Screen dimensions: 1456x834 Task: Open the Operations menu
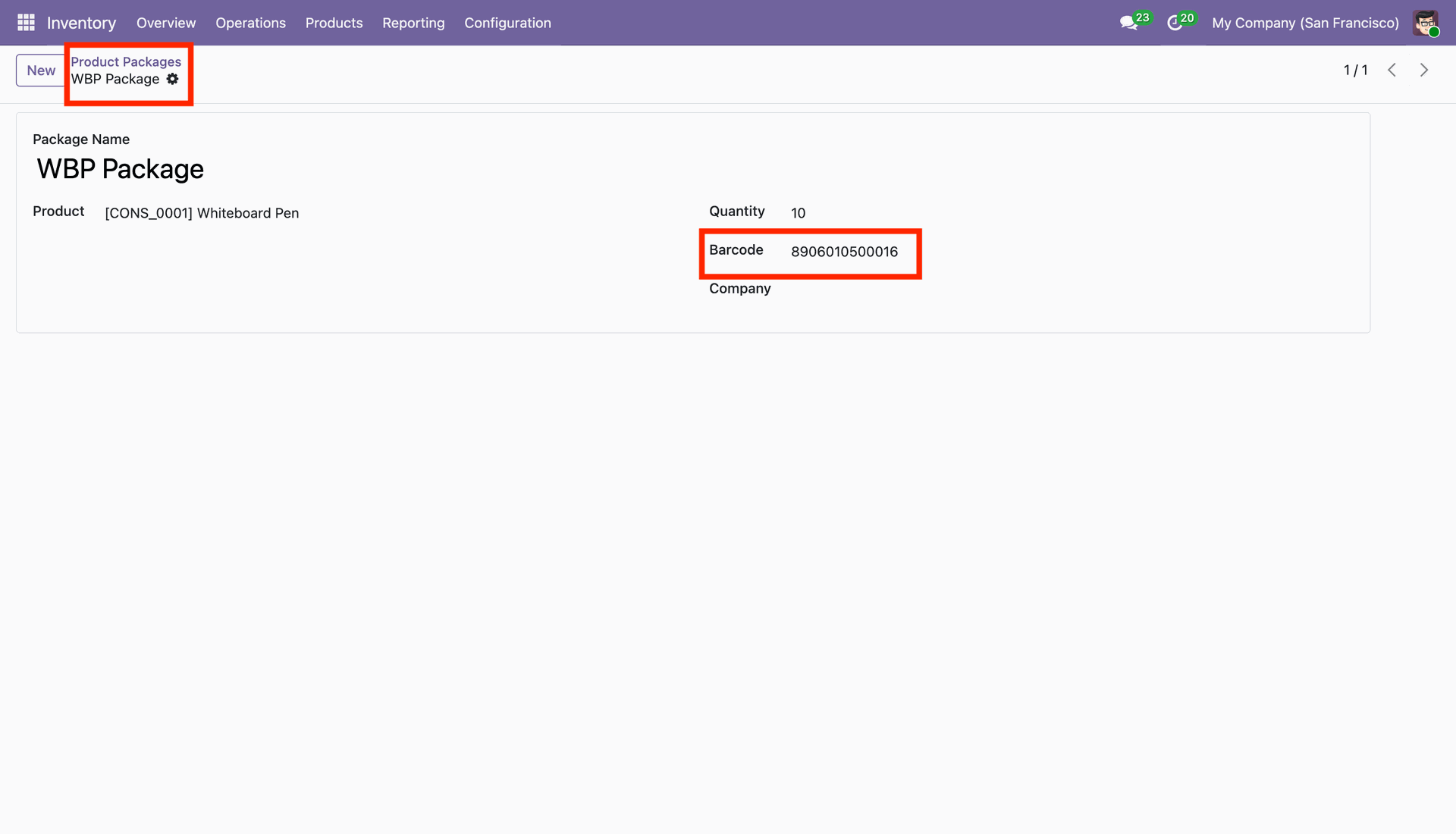[250, 23]
